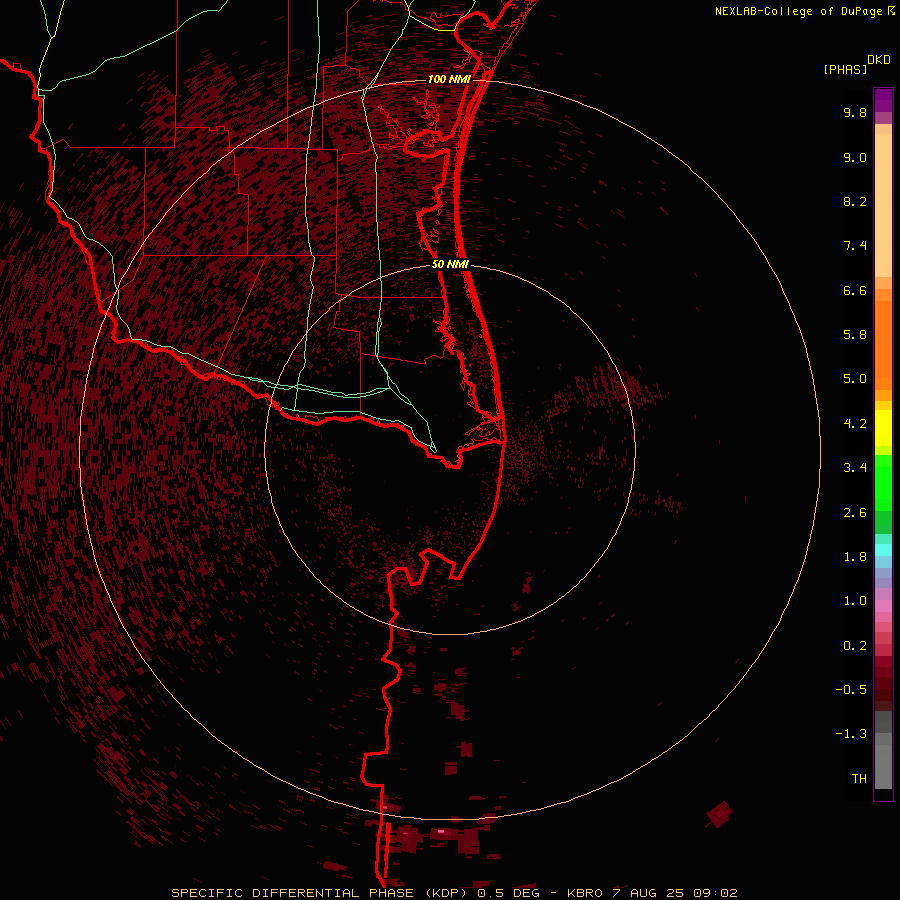Click the 1.0 legend label
Viewport: 900px width, 900px height.
pyautogui.click(x=855, y=601)
